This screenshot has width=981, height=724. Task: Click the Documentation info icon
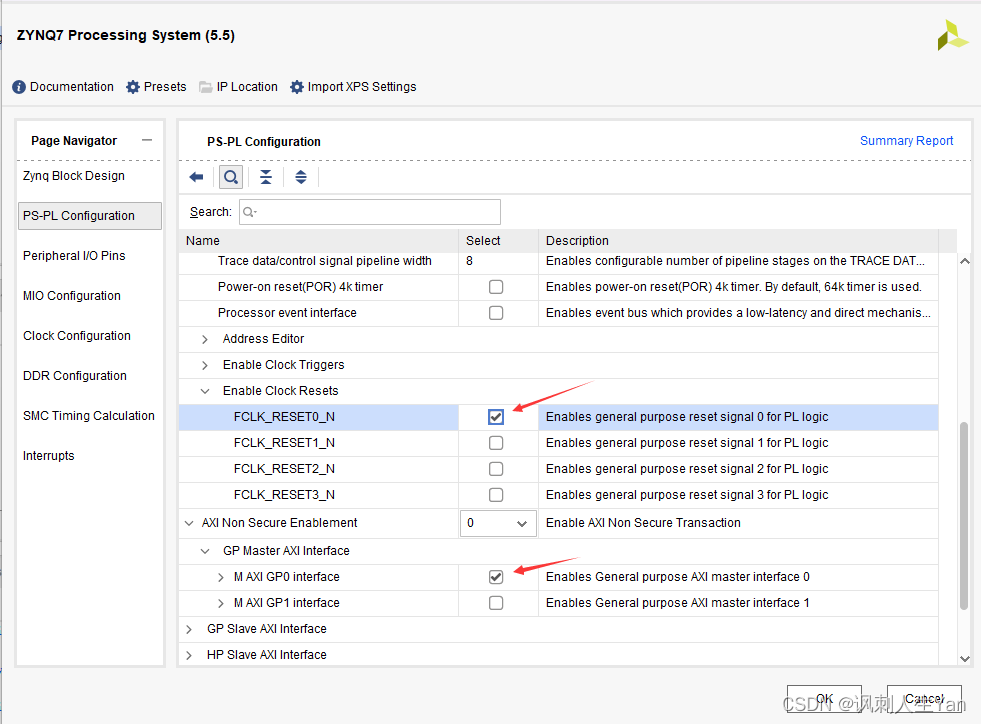click(19, 87)
